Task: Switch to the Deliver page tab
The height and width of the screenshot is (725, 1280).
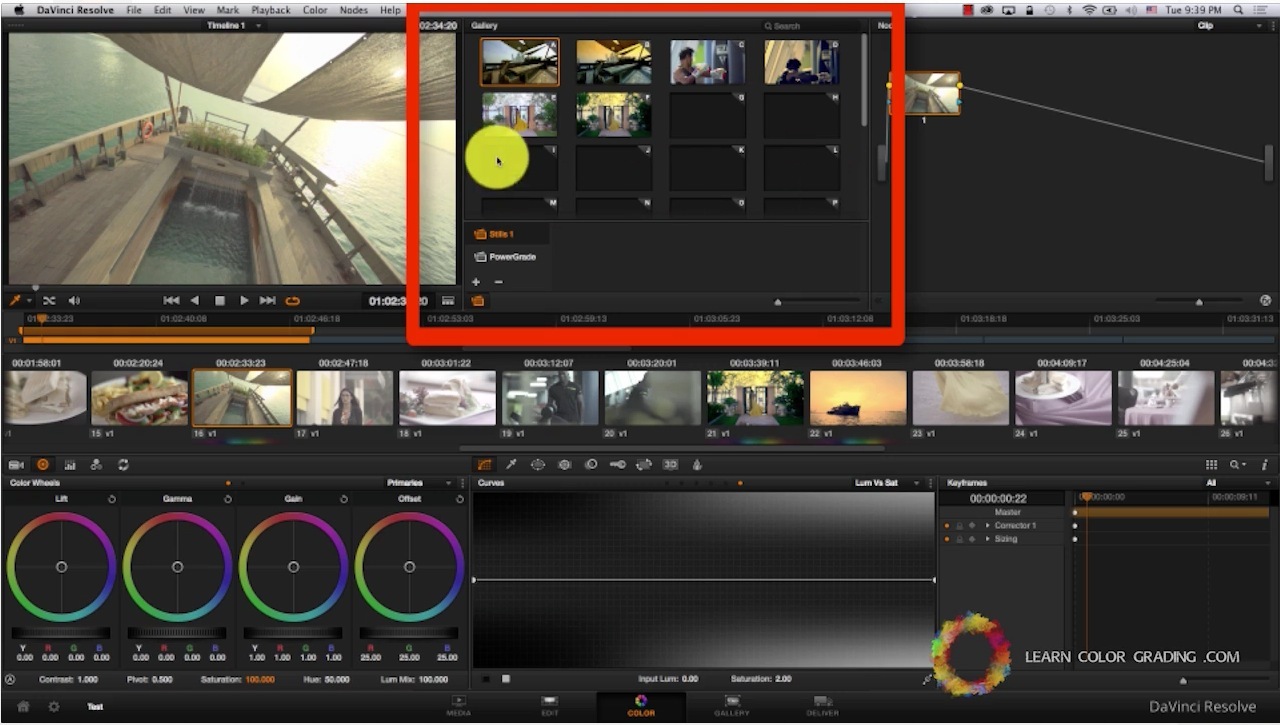Action: (823, 705)
